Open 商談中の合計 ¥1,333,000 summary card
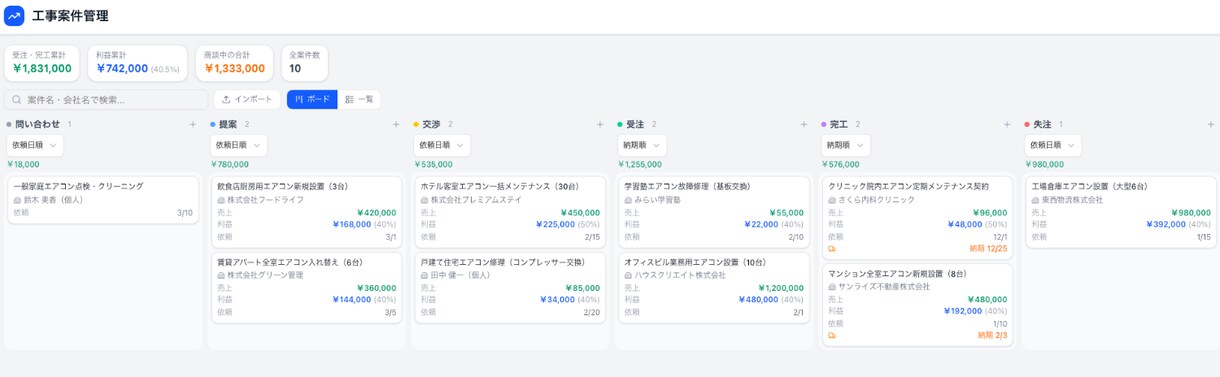 [235, 63]
